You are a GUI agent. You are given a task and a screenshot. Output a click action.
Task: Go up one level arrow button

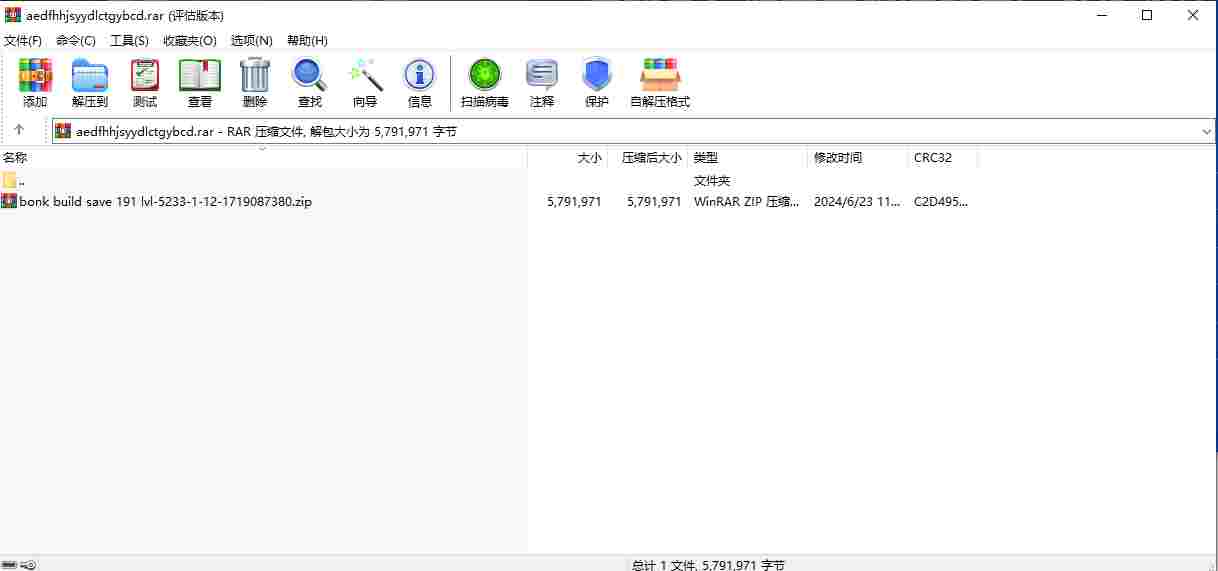(19, 131)
